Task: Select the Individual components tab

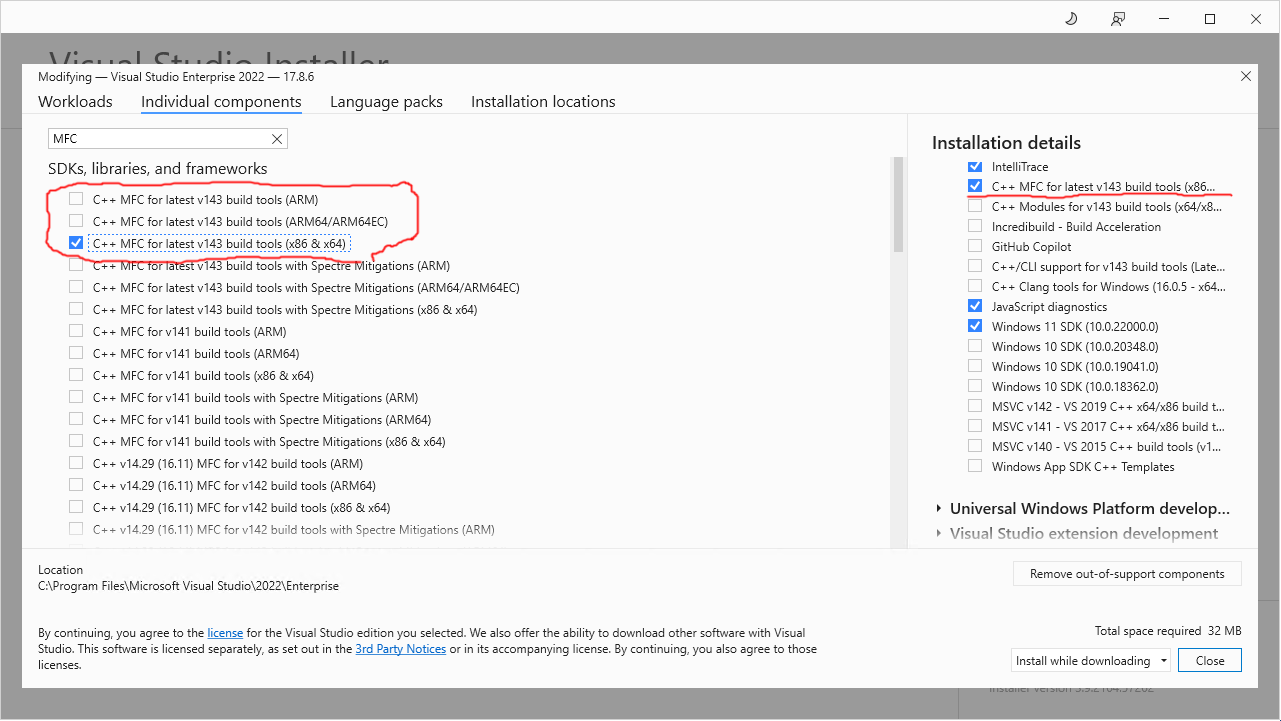Action: [x=221, y=101]
